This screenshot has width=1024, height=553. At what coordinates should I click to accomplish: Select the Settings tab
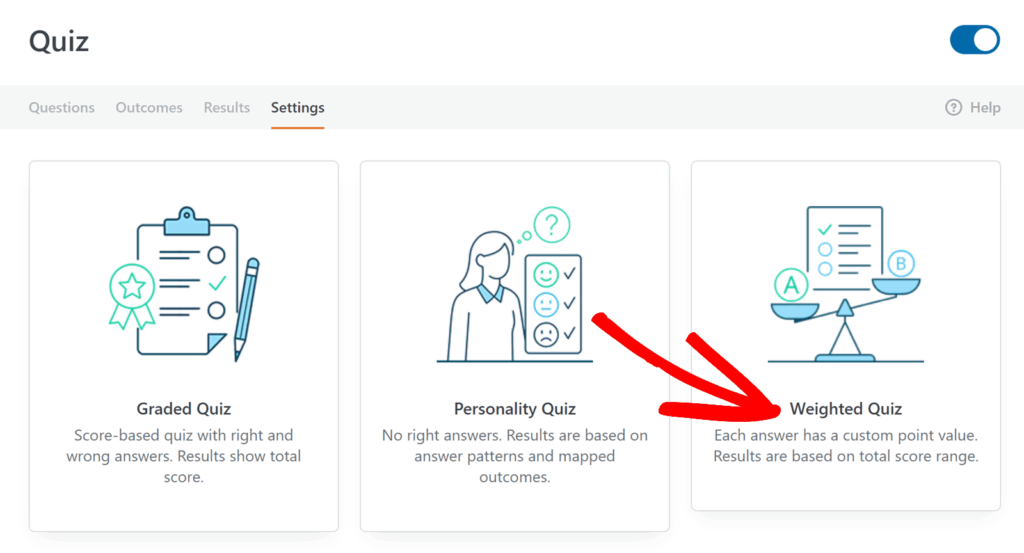297,108
